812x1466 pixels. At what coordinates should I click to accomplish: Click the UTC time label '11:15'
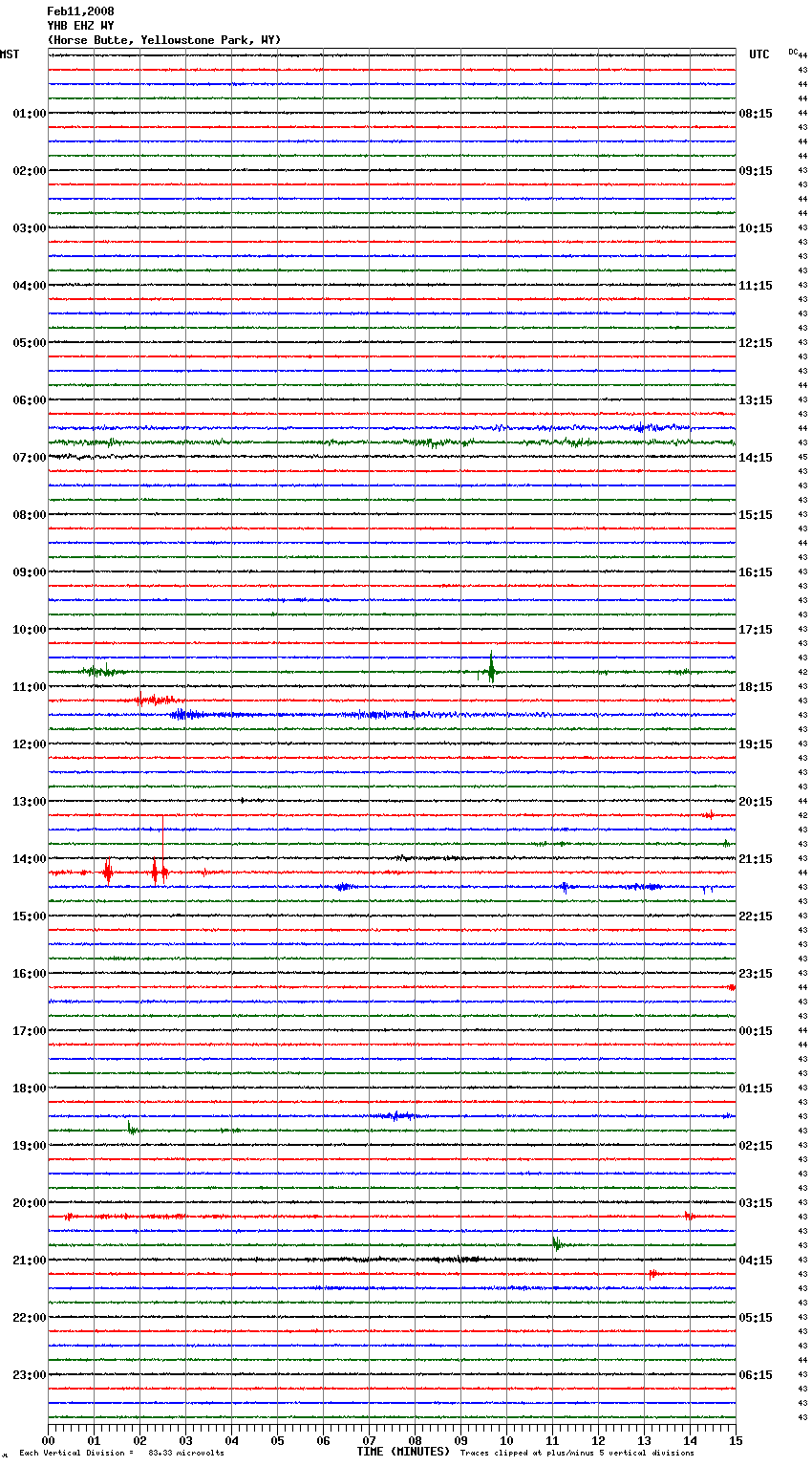pyautogui.click(x=756, y=286)
